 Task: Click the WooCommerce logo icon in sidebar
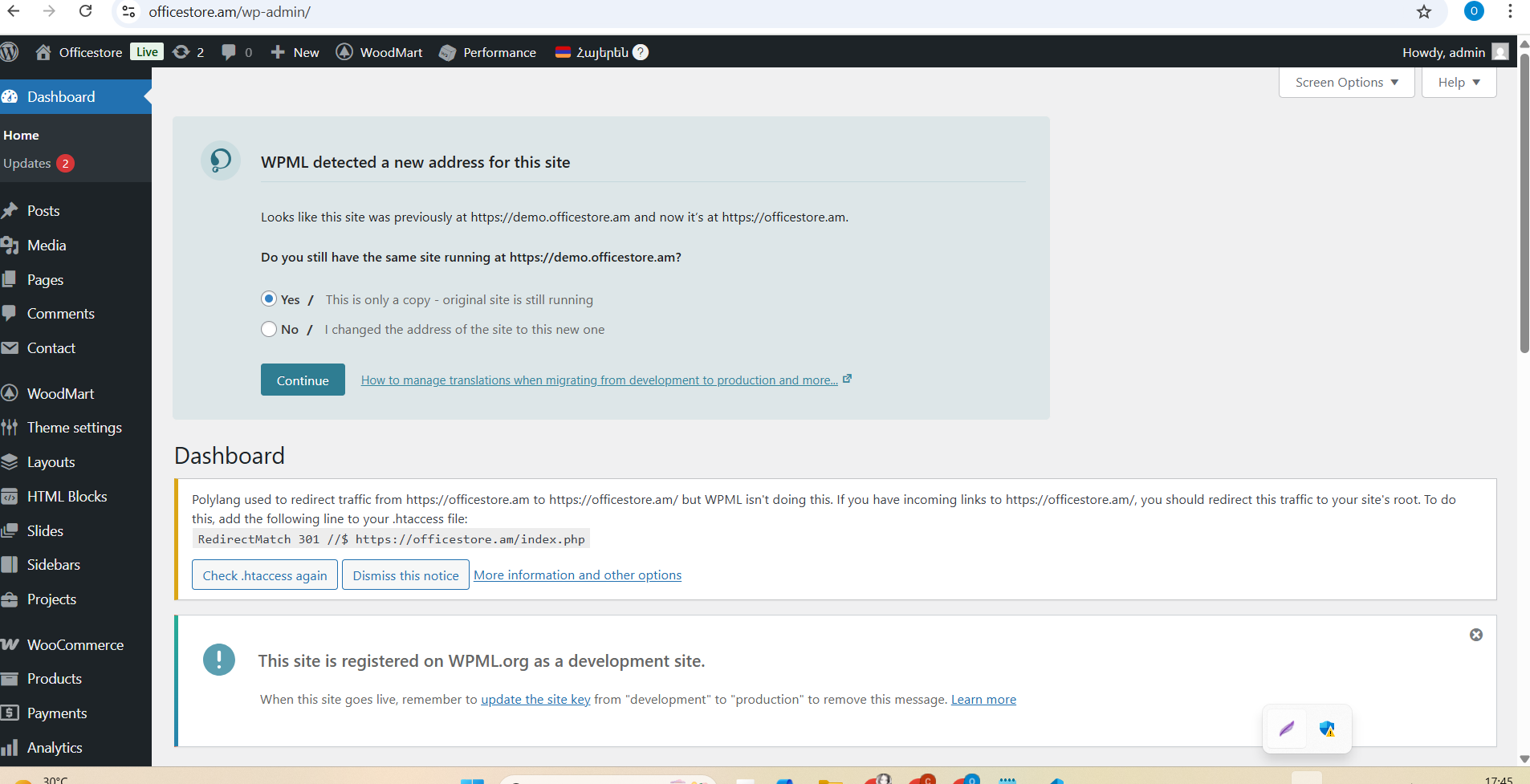coord(10,644)
